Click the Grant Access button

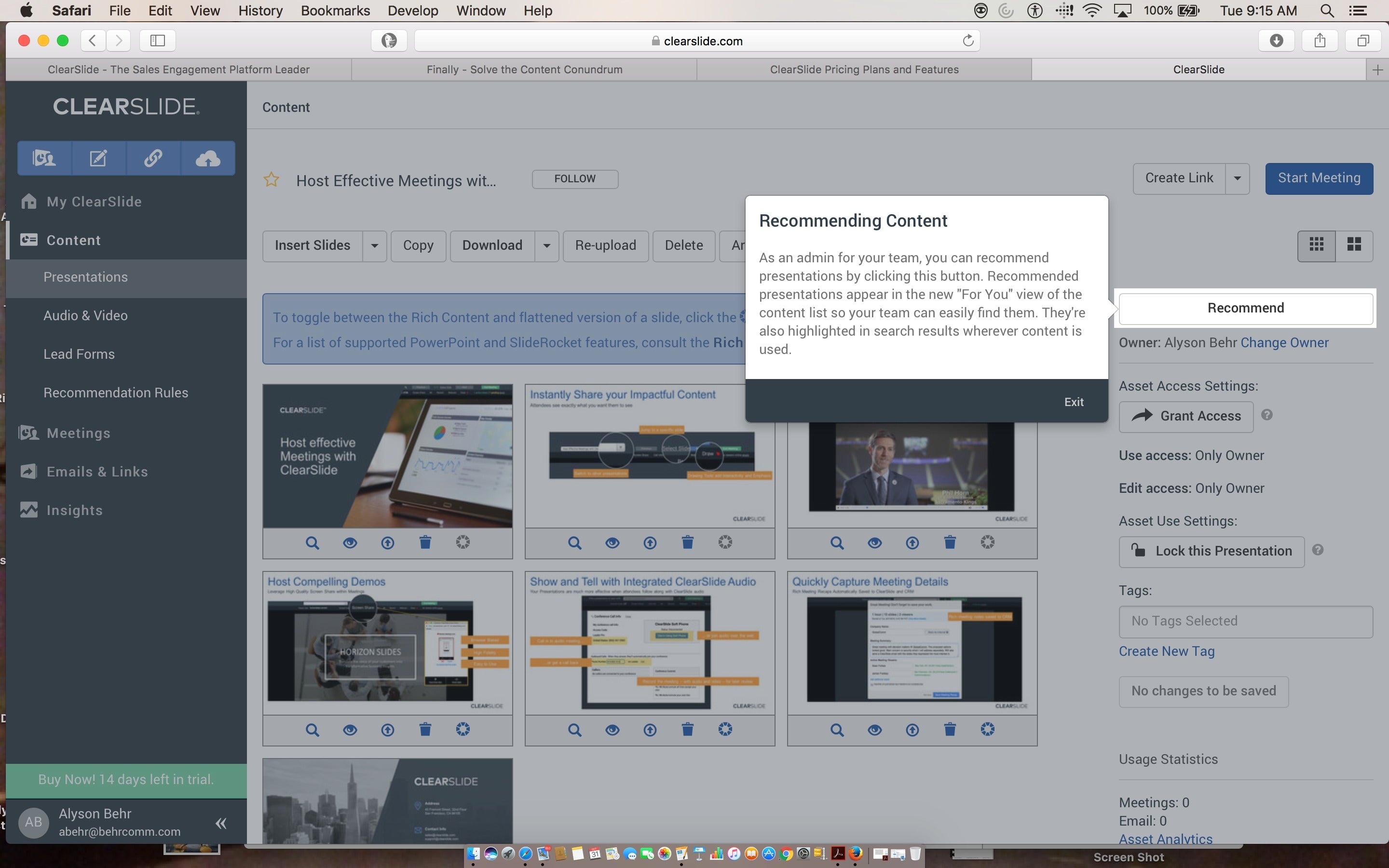[x=1186, y=416]
